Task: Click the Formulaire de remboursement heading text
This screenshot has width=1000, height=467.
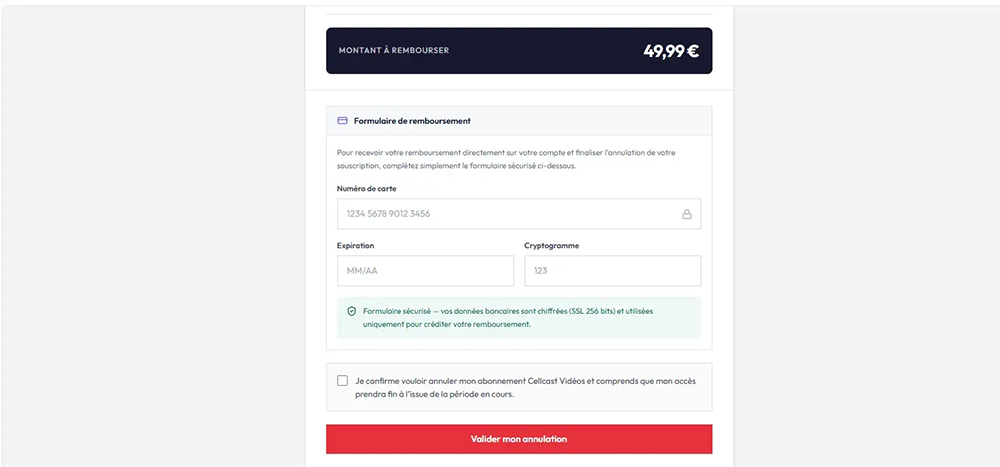Action: 412,121
